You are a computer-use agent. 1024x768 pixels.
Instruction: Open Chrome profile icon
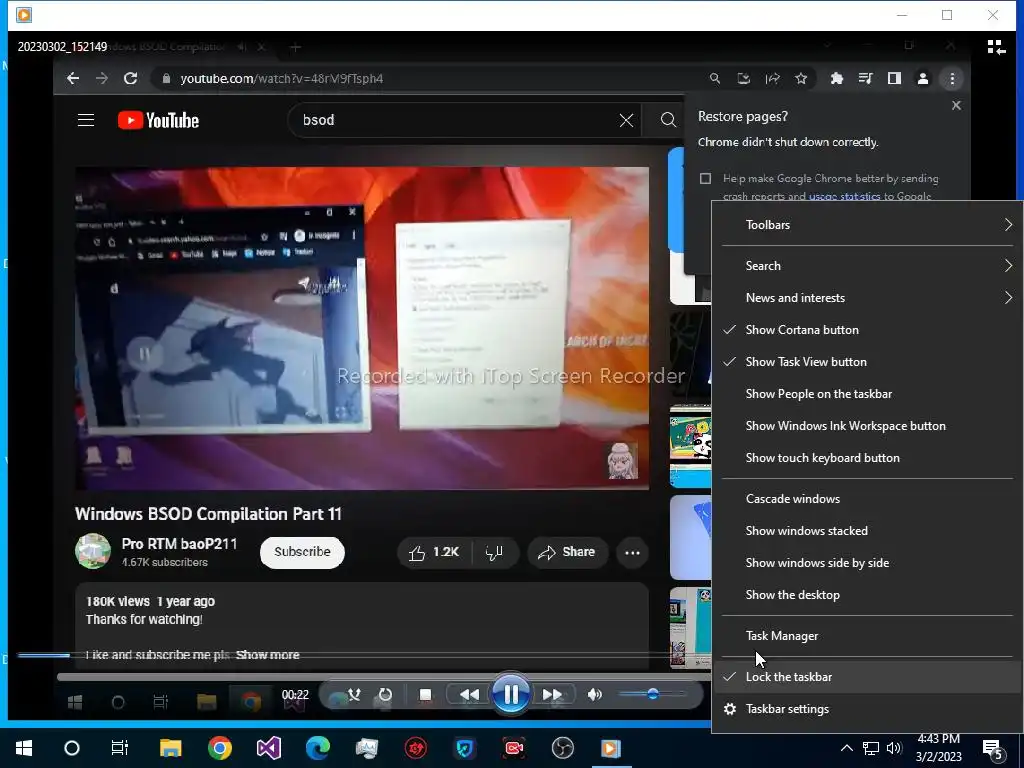(x=923, y=78)
